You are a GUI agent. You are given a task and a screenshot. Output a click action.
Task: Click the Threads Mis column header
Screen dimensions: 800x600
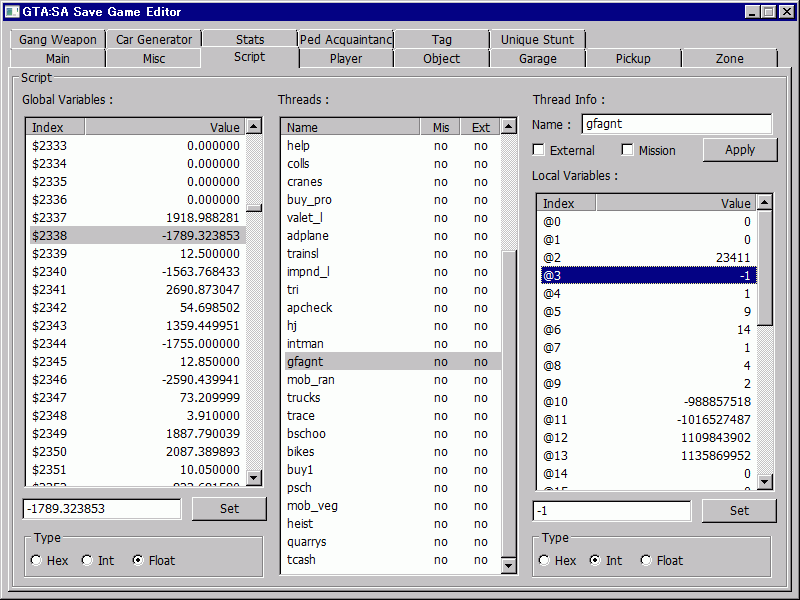click(440, 127)
